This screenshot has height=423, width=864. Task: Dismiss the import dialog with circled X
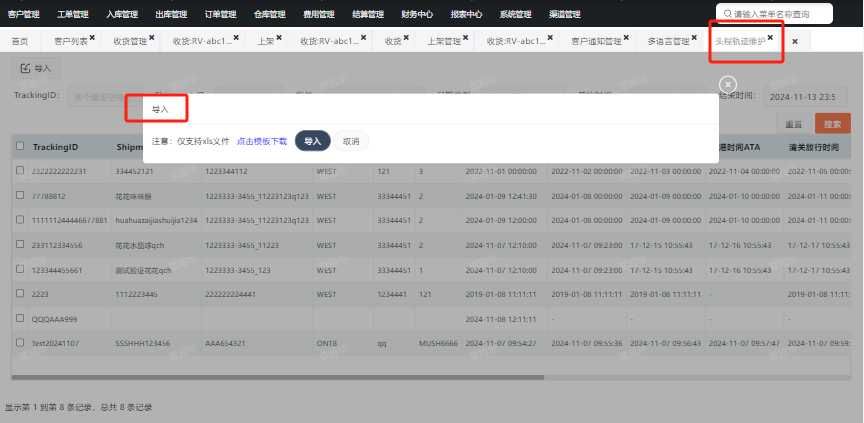[x=728, y=84]
